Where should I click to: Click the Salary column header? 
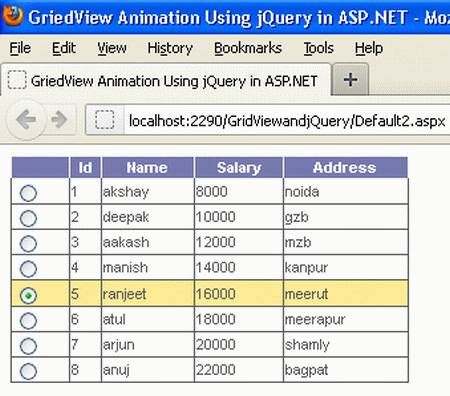tap(239, 167)
